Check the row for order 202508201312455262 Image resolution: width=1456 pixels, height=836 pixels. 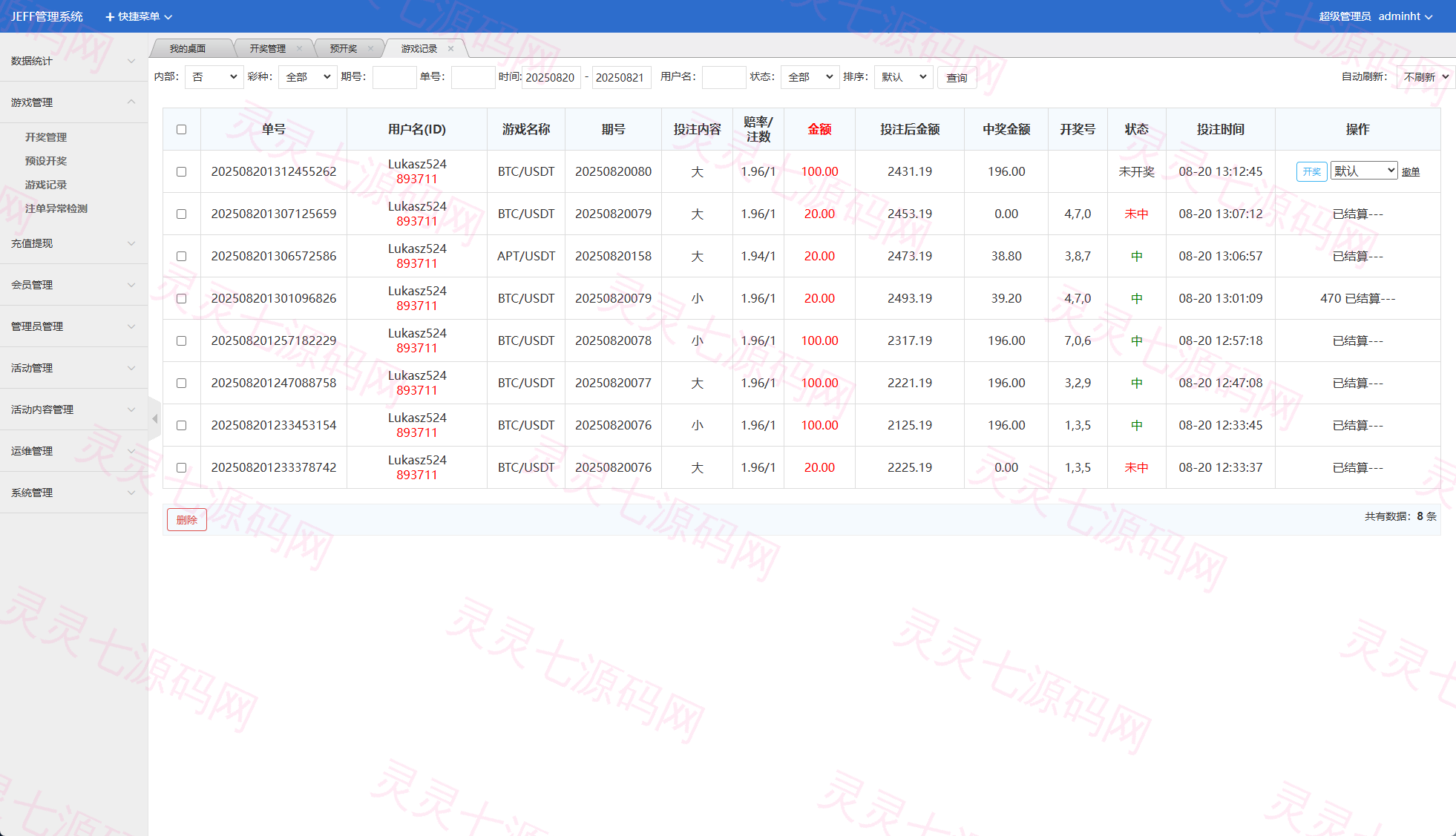[181, 172]
